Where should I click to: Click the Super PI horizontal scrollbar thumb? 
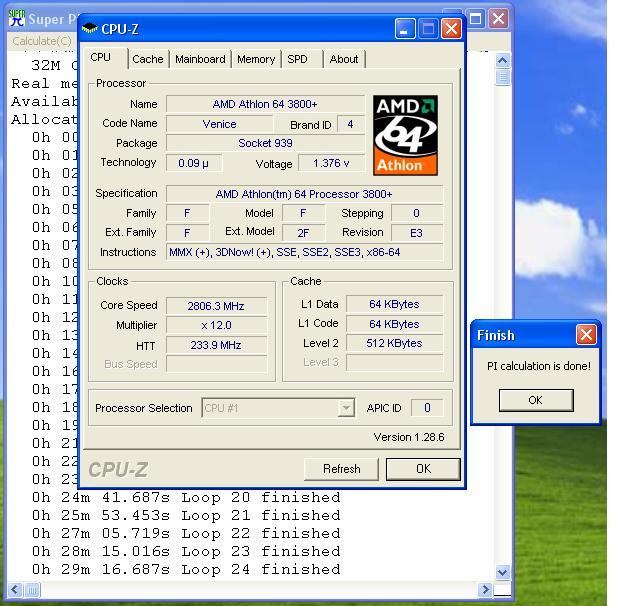coord(32,589)
